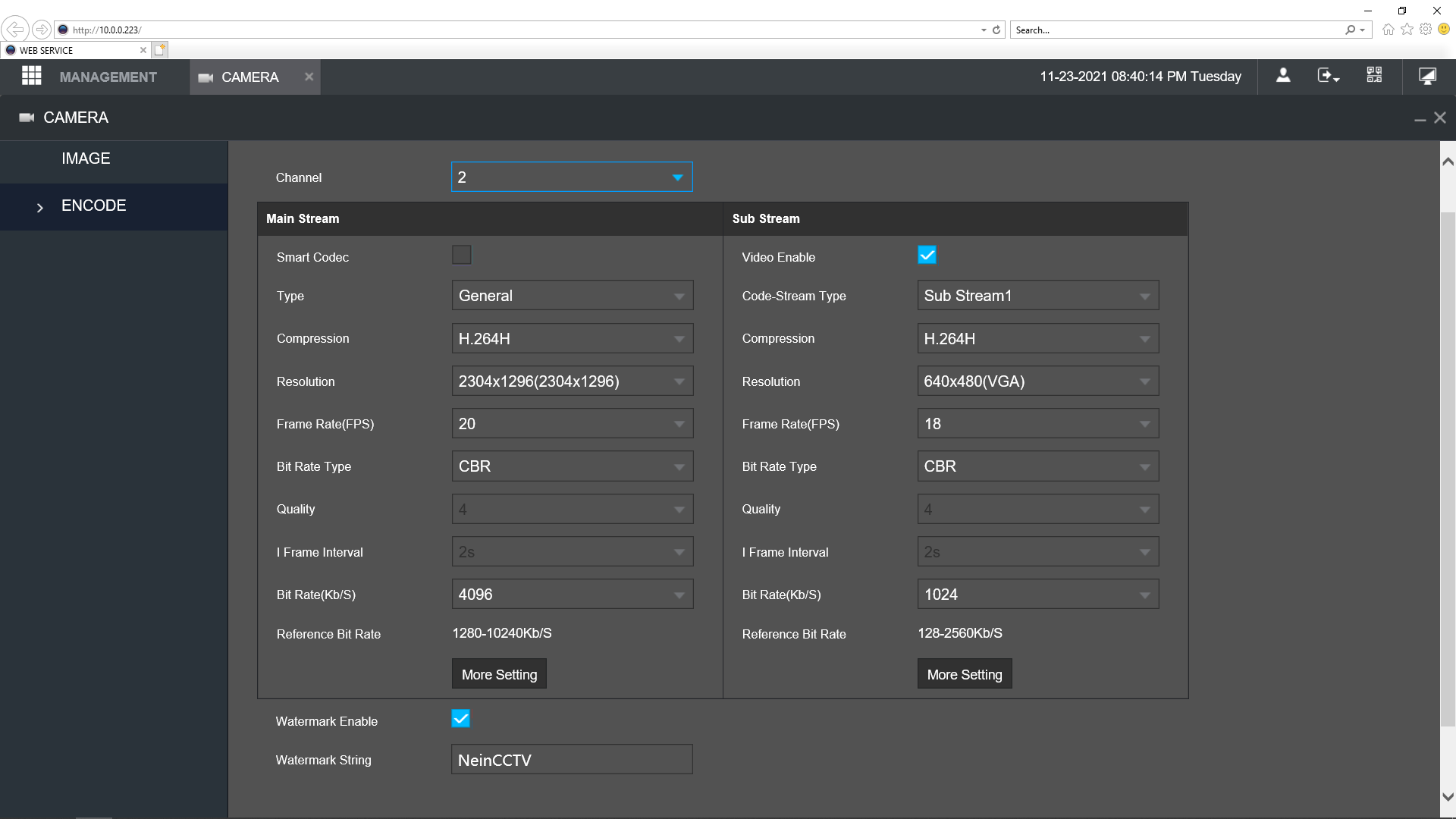The height and width of the screenshot is (819, 1456).
Task: Click Sub Stream I Frame Interval dropdown
Action: 1038,551
